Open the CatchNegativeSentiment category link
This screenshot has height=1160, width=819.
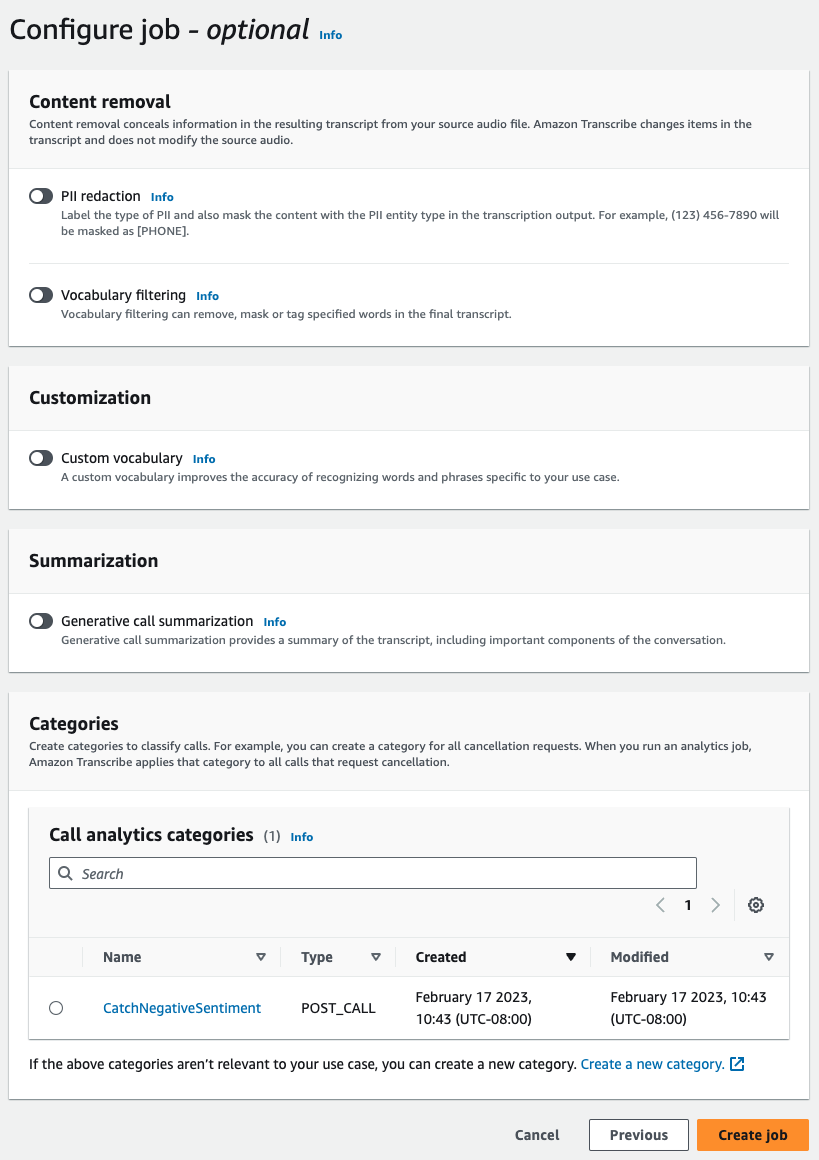pos(182,1007)
